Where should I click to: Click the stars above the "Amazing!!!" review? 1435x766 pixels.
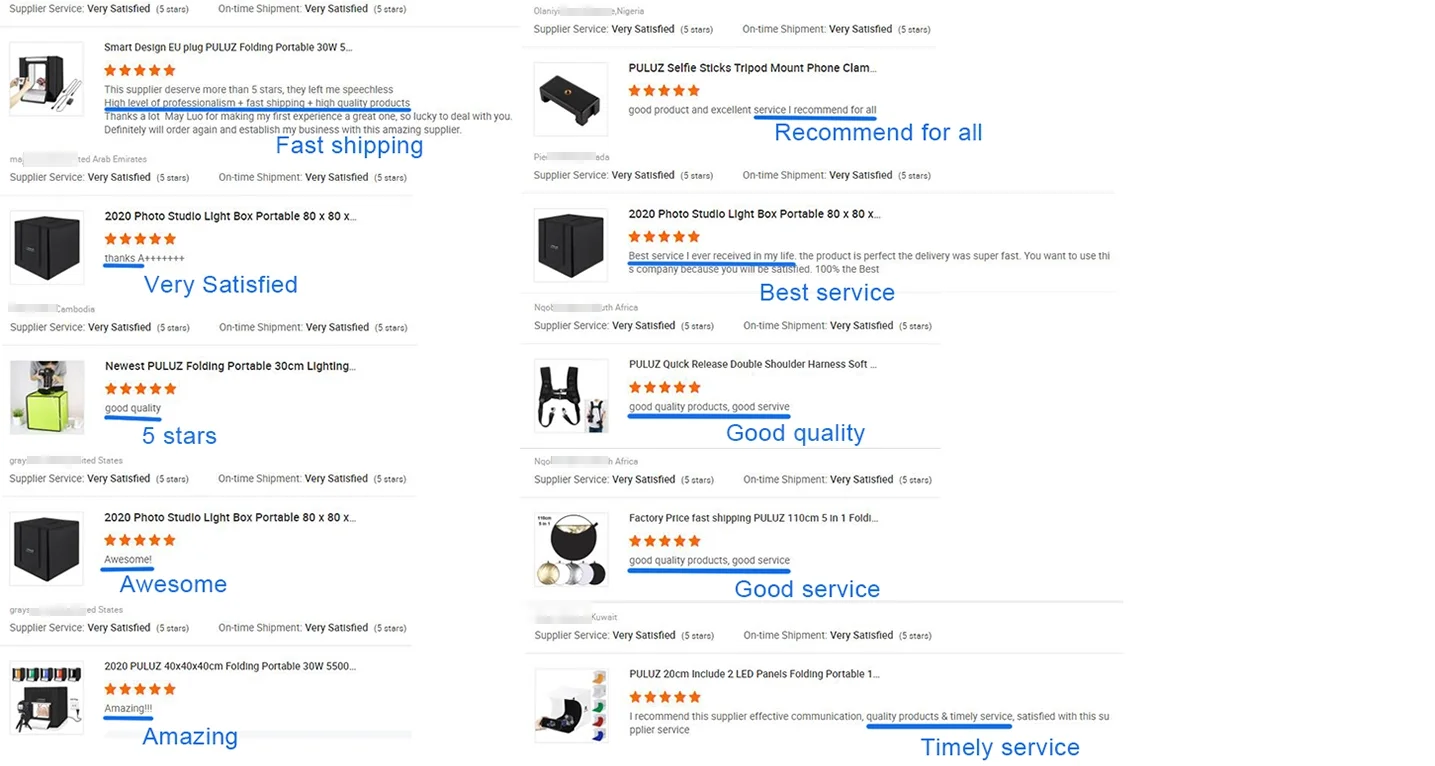tap(140, 689)
